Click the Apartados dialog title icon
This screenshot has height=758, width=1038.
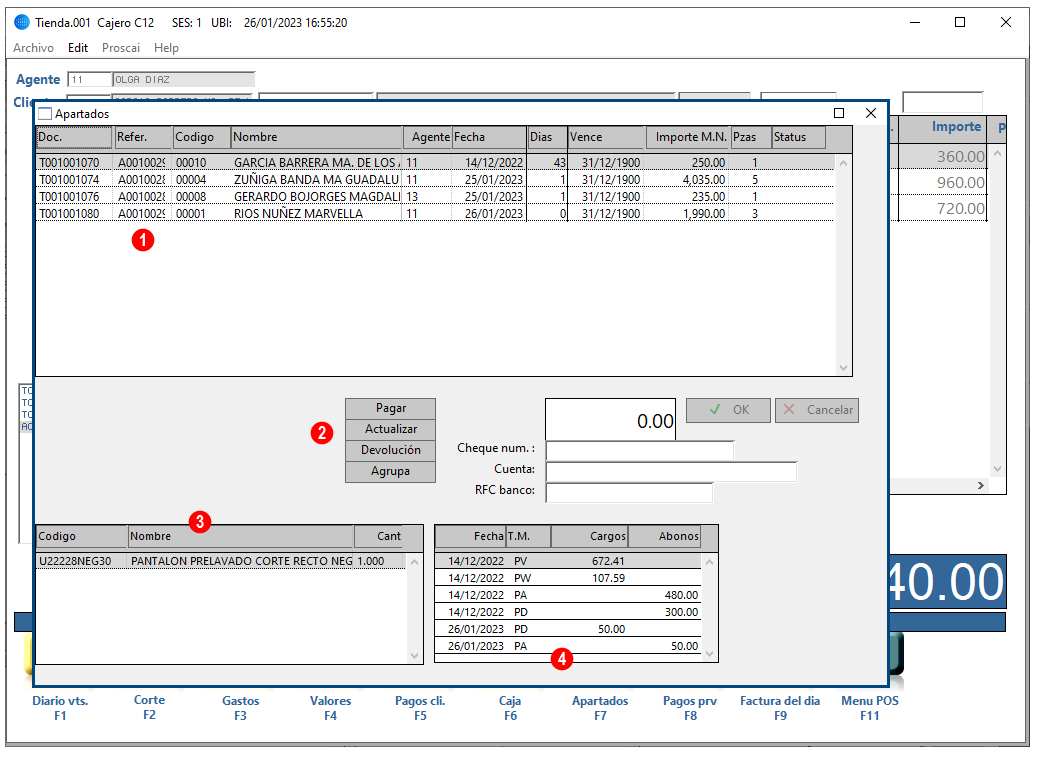click(45, 114)
